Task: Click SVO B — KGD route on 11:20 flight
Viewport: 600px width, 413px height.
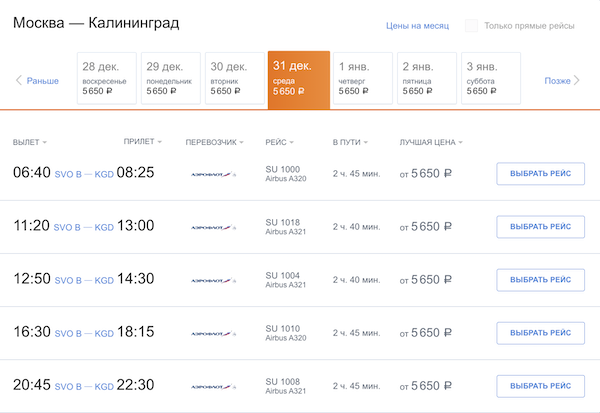Action: tap(84, 227)
